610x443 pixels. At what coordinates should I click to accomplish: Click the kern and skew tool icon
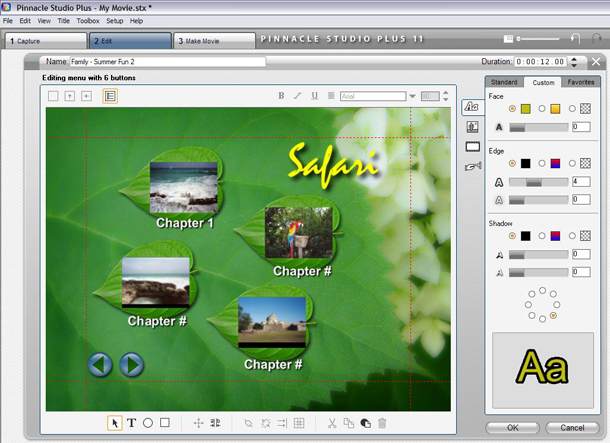point(216,423)
